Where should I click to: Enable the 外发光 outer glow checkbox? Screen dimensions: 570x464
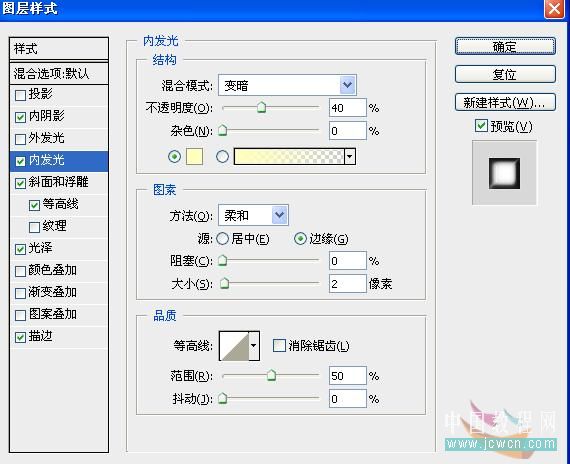tap(20, 139)
